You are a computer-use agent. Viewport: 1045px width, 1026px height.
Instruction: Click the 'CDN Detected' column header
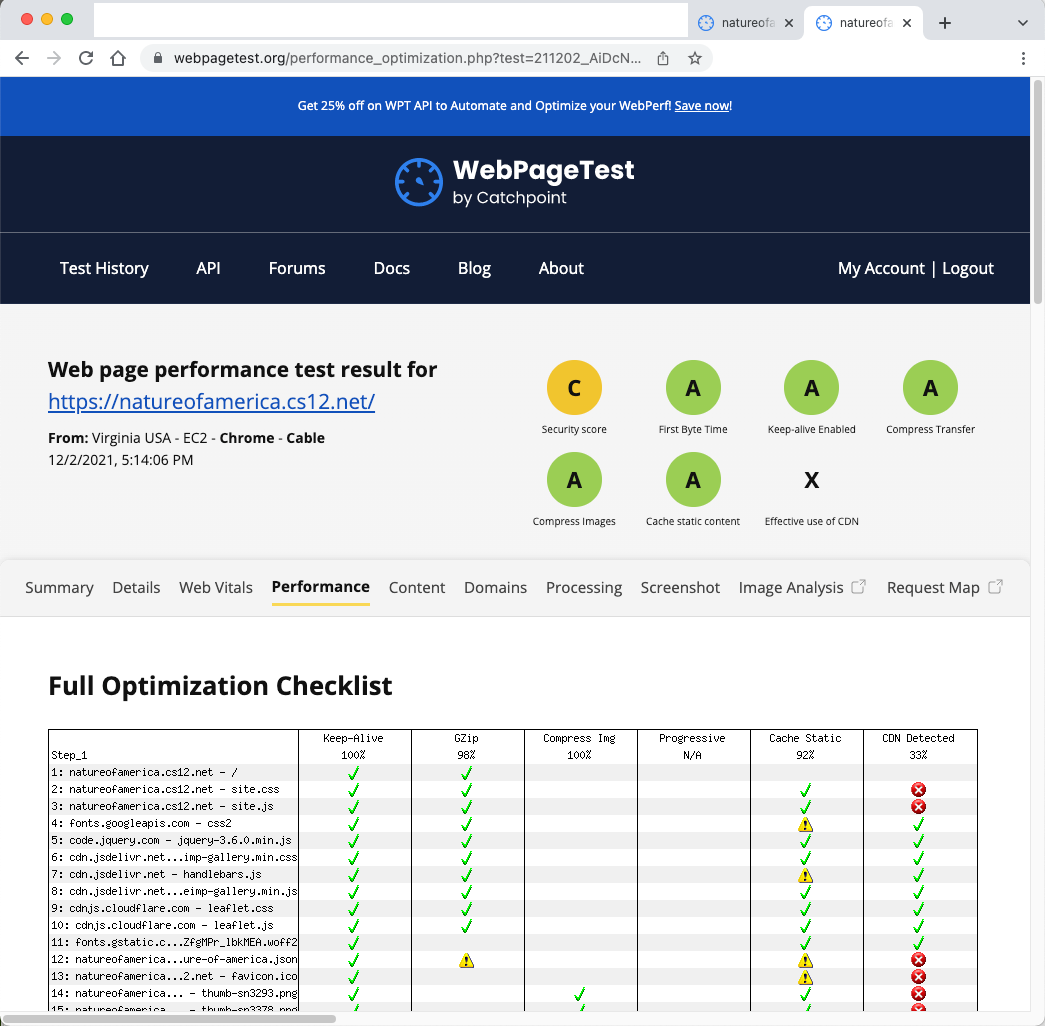[x=918, y=739]
